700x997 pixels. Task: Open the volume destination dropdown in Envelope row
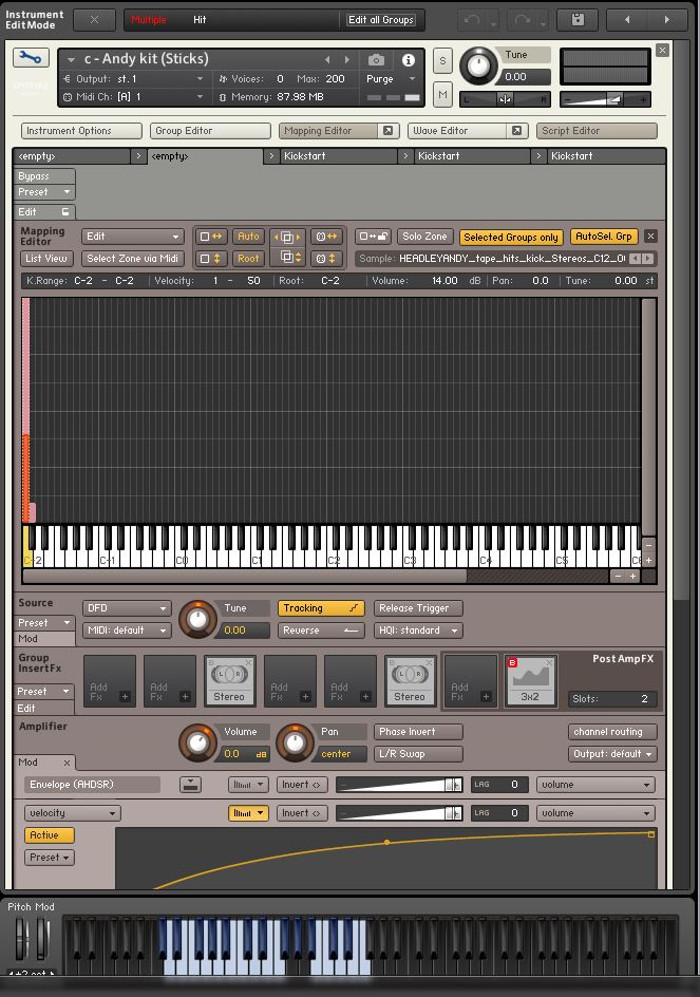tap(595, 785)
